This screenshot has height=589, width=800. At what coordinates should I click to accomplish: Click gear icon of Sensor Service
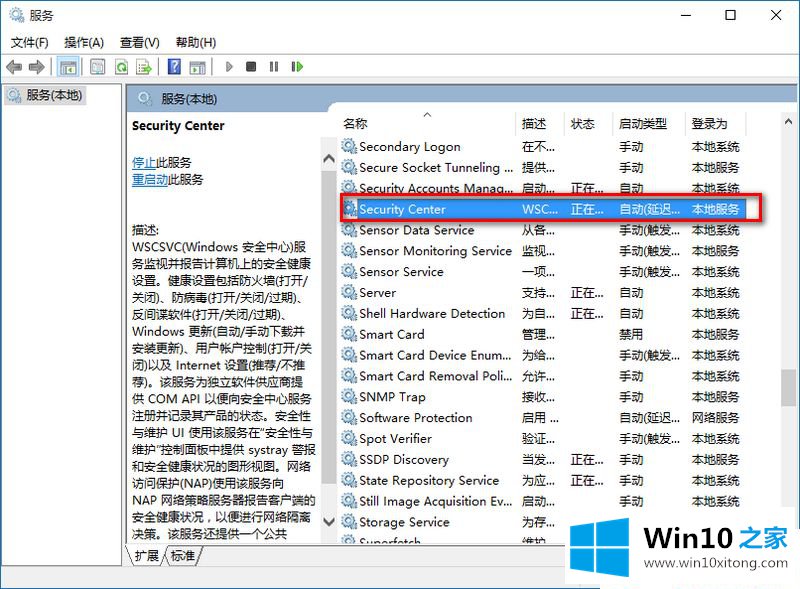coord(349,272)
